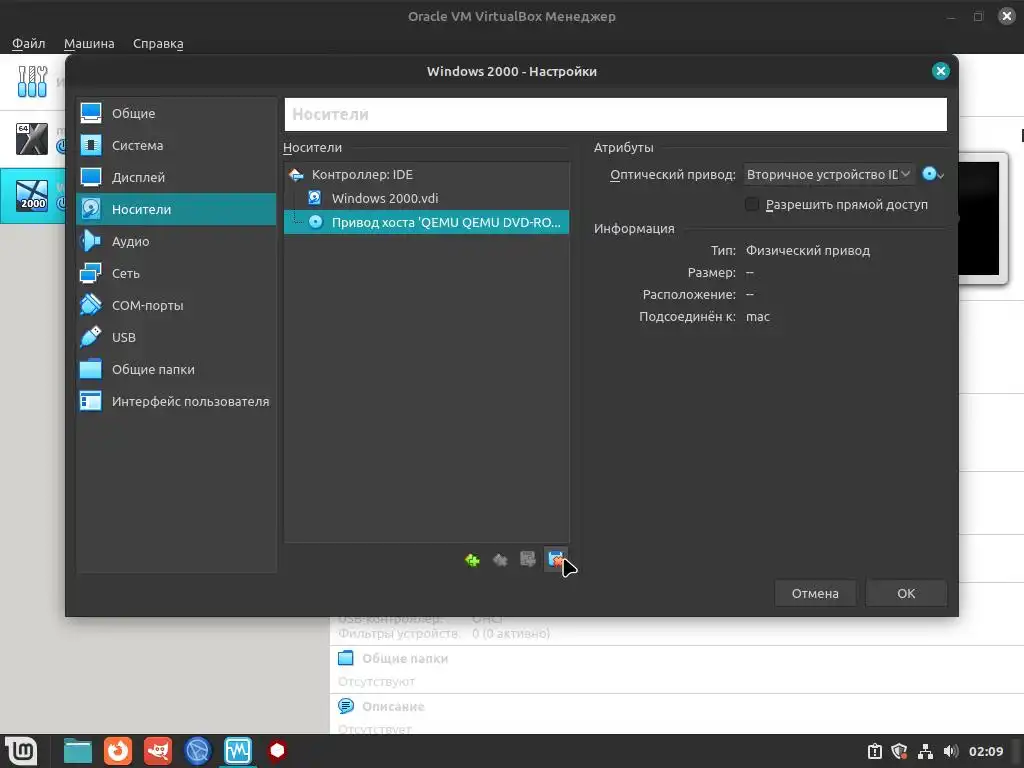Open Интерфейс пользователя settings
Image resolution: width=1024 pixels, height=768 pixels.
pos(176,401)
